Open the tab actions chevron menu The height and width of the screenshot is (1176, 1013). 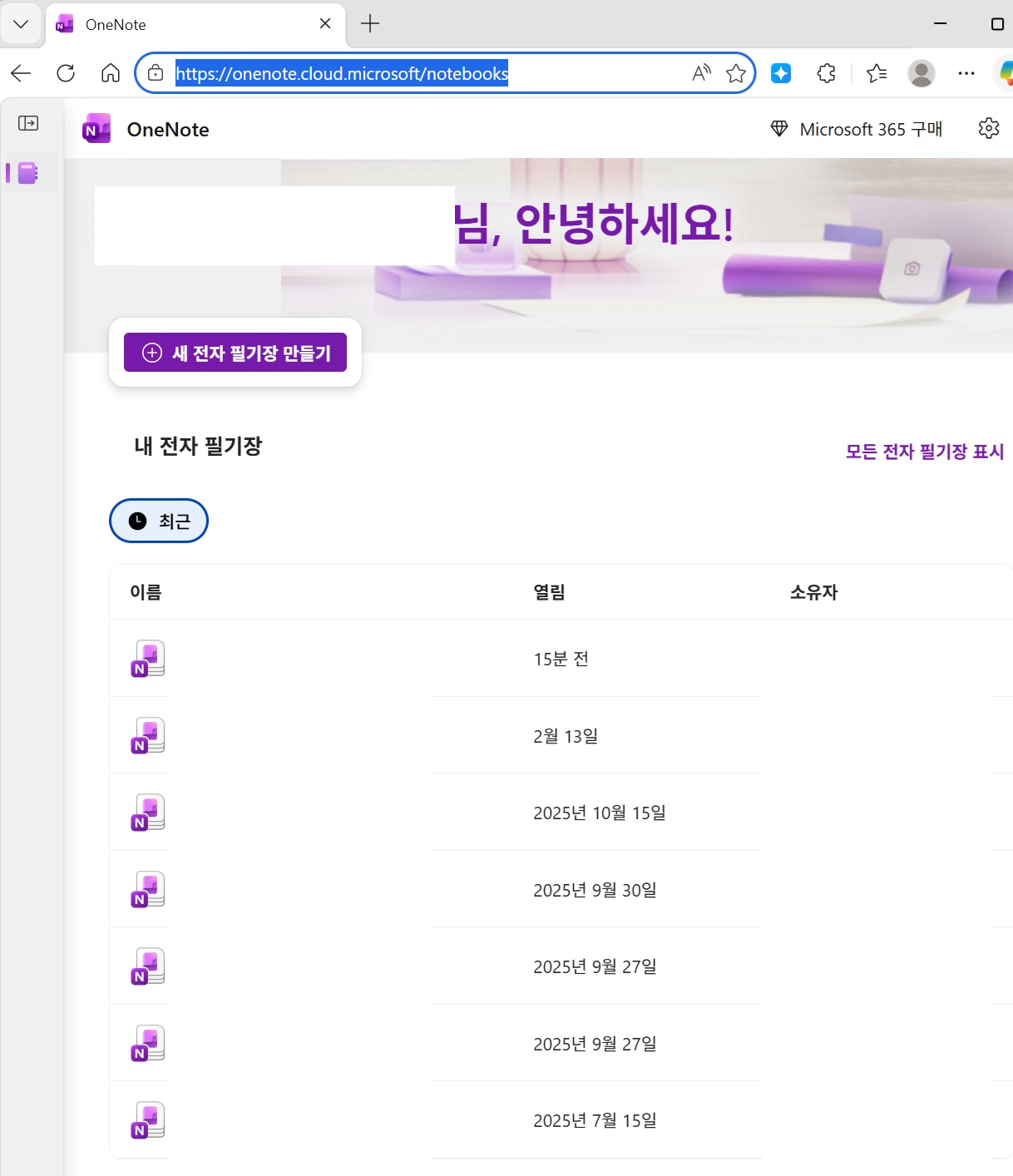click(21, 24)
